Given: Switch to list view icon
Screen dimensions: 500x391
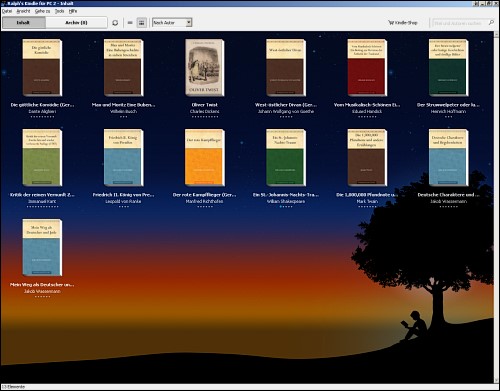Looking at the screenshot, I should [130, 23].
